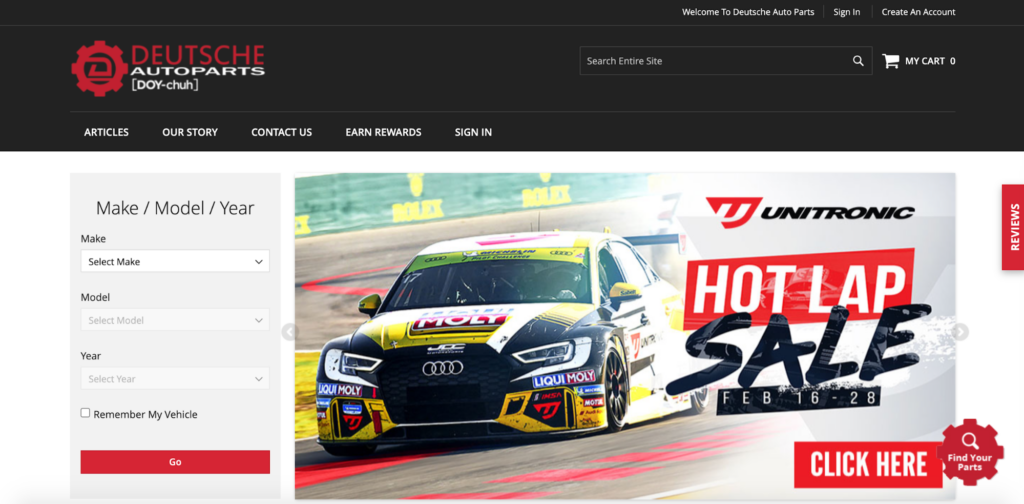Viewport: 1024px width, 504px height.
Task: Click inside the Search Entire Site field
Action: click(710, 61)
